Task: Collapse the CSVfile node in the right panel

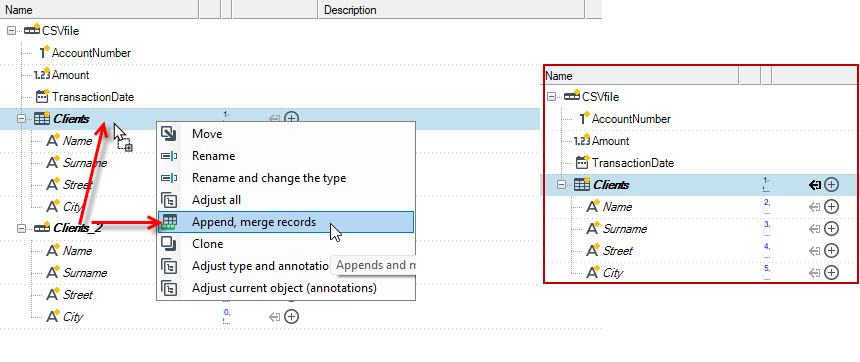Action: pos(551,97)
